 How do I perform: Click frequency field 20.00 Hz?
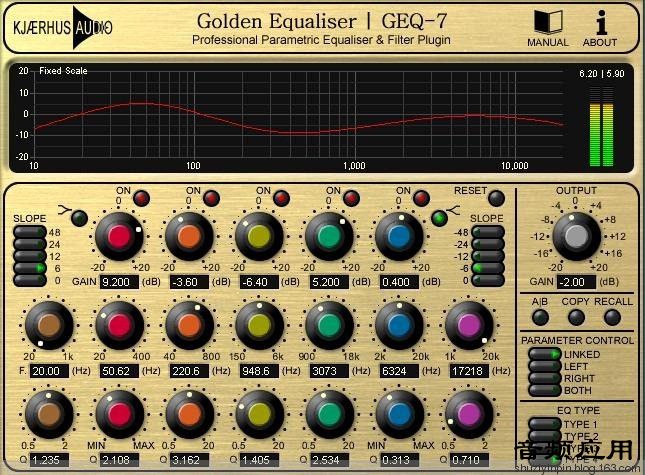click(x=49, y=371)
